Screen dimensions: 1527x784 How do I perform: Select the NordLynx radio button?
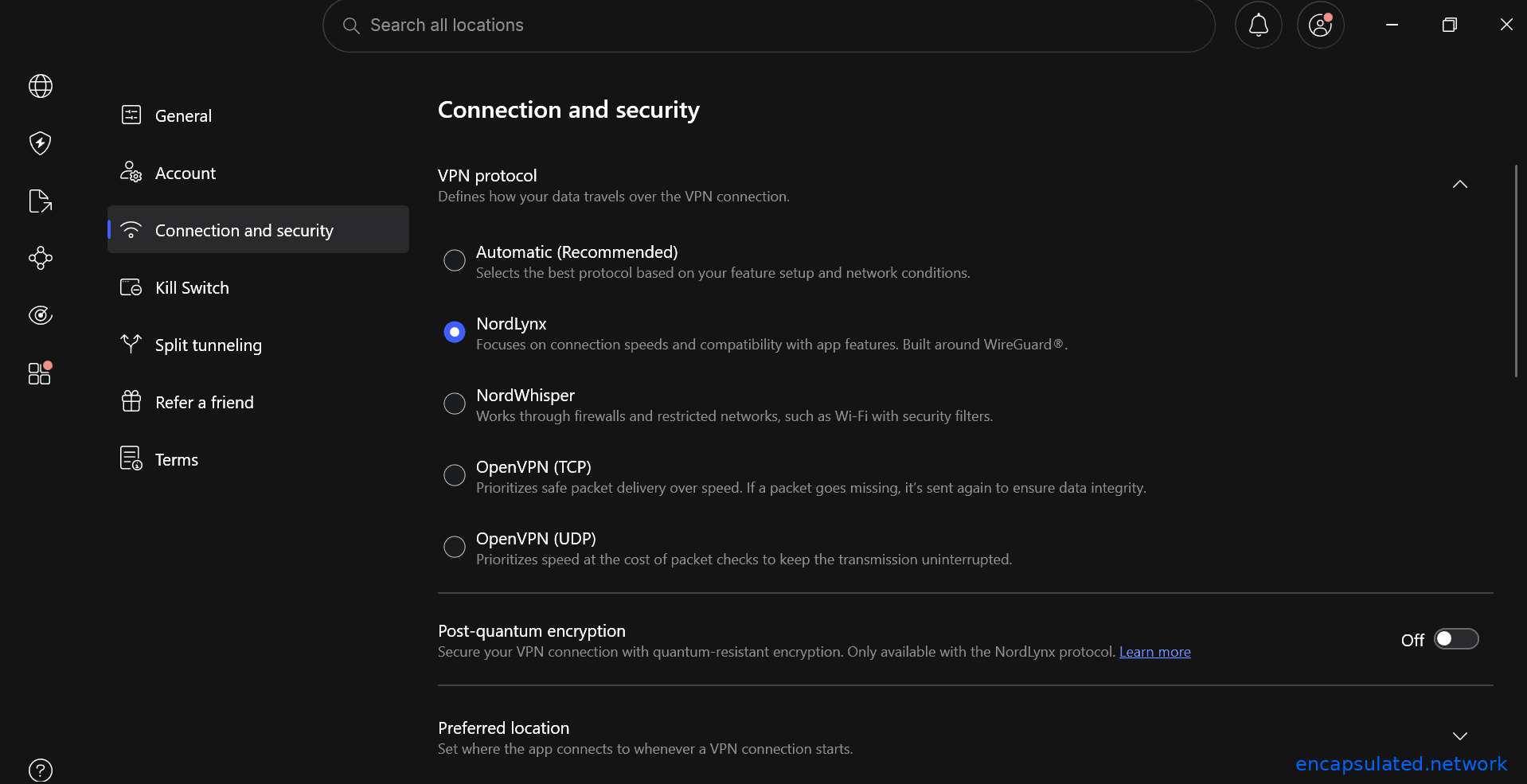click(455, 332)
